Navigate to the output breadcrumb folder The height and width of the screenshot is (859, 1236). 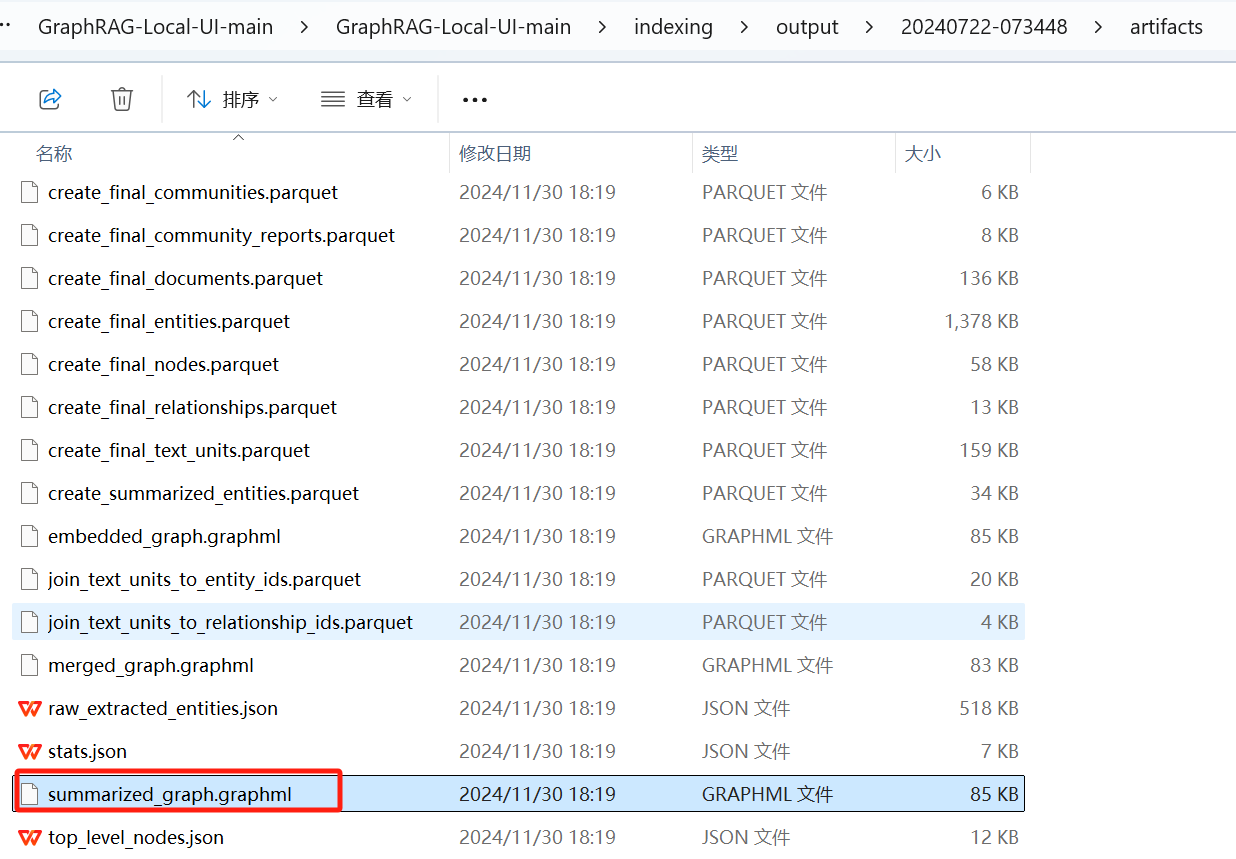point(807,27)
